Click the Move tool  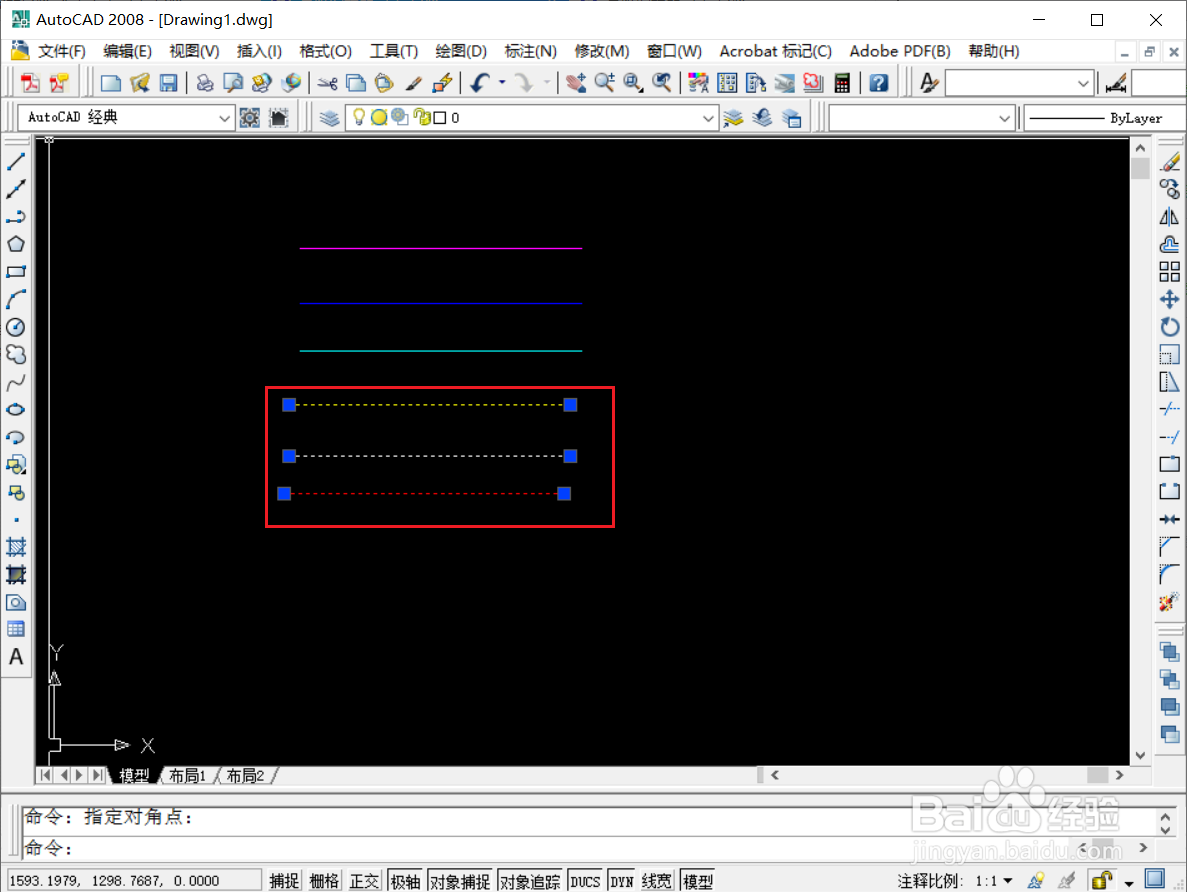[1170, 299]
